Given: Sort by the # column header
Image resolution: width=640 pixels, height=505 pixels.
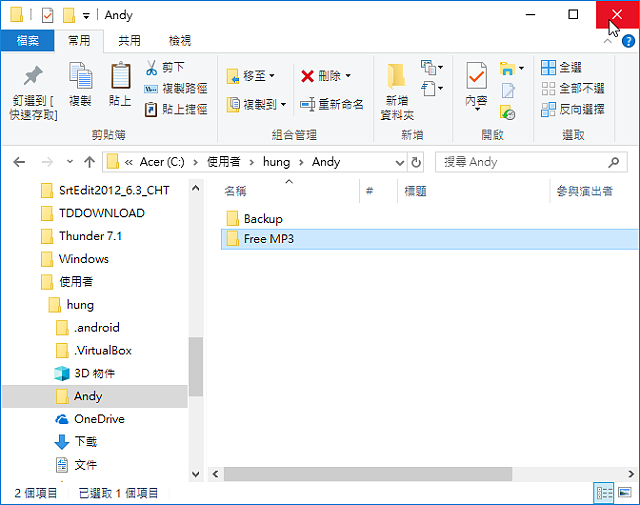Looking at the screenshot, I should tap(369, 191).
